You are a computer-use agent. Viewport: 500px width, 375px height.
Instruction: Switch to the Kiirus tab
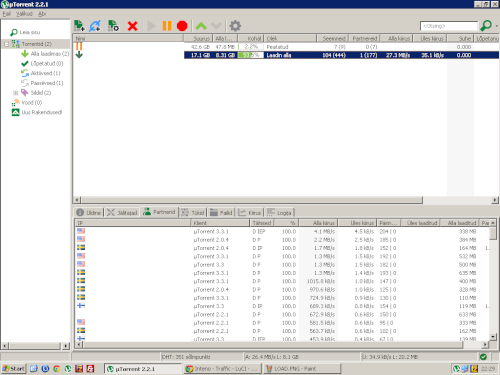(250, 213)
